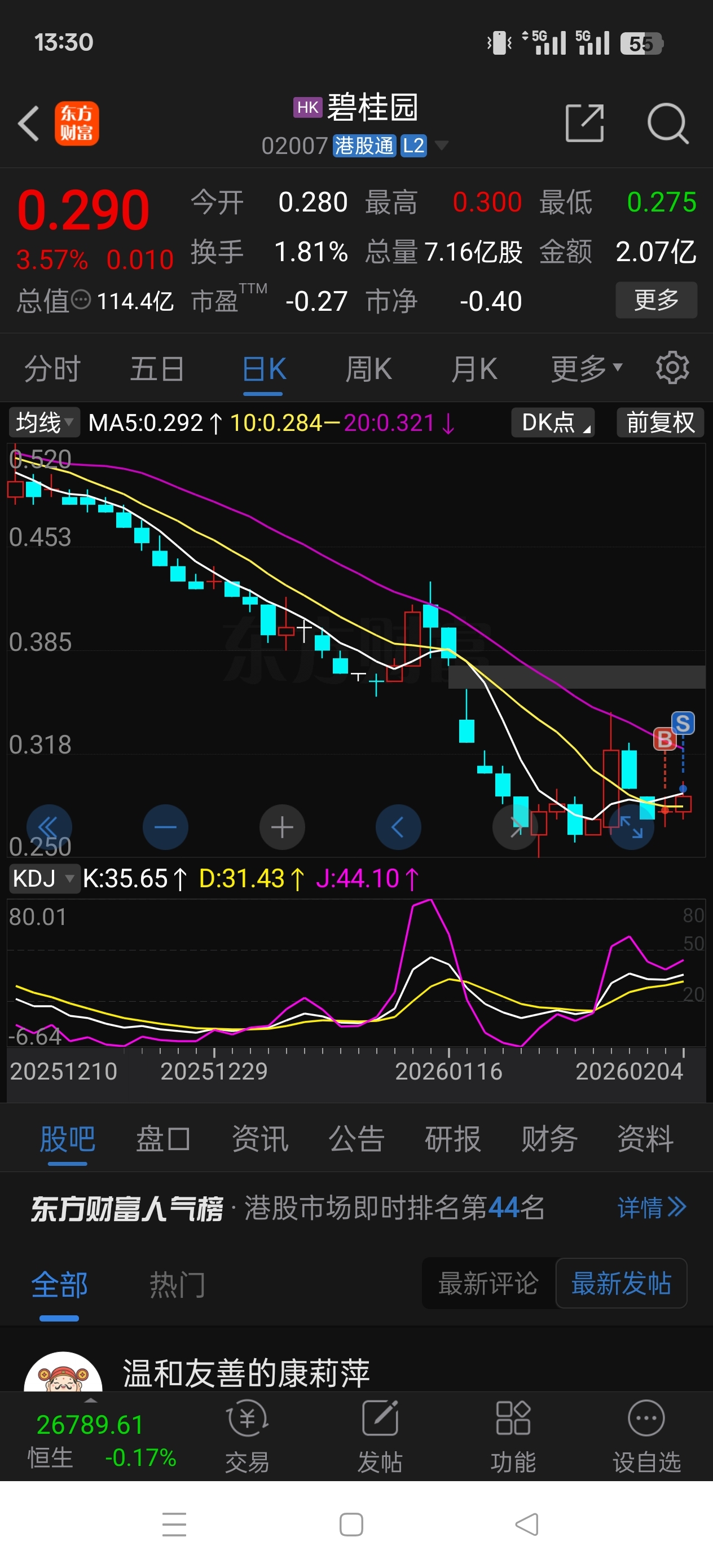Viewport: 713px width, 1568px height.
Task: Tap the 总值 info smiley icon
Action: tap(81, 299)
